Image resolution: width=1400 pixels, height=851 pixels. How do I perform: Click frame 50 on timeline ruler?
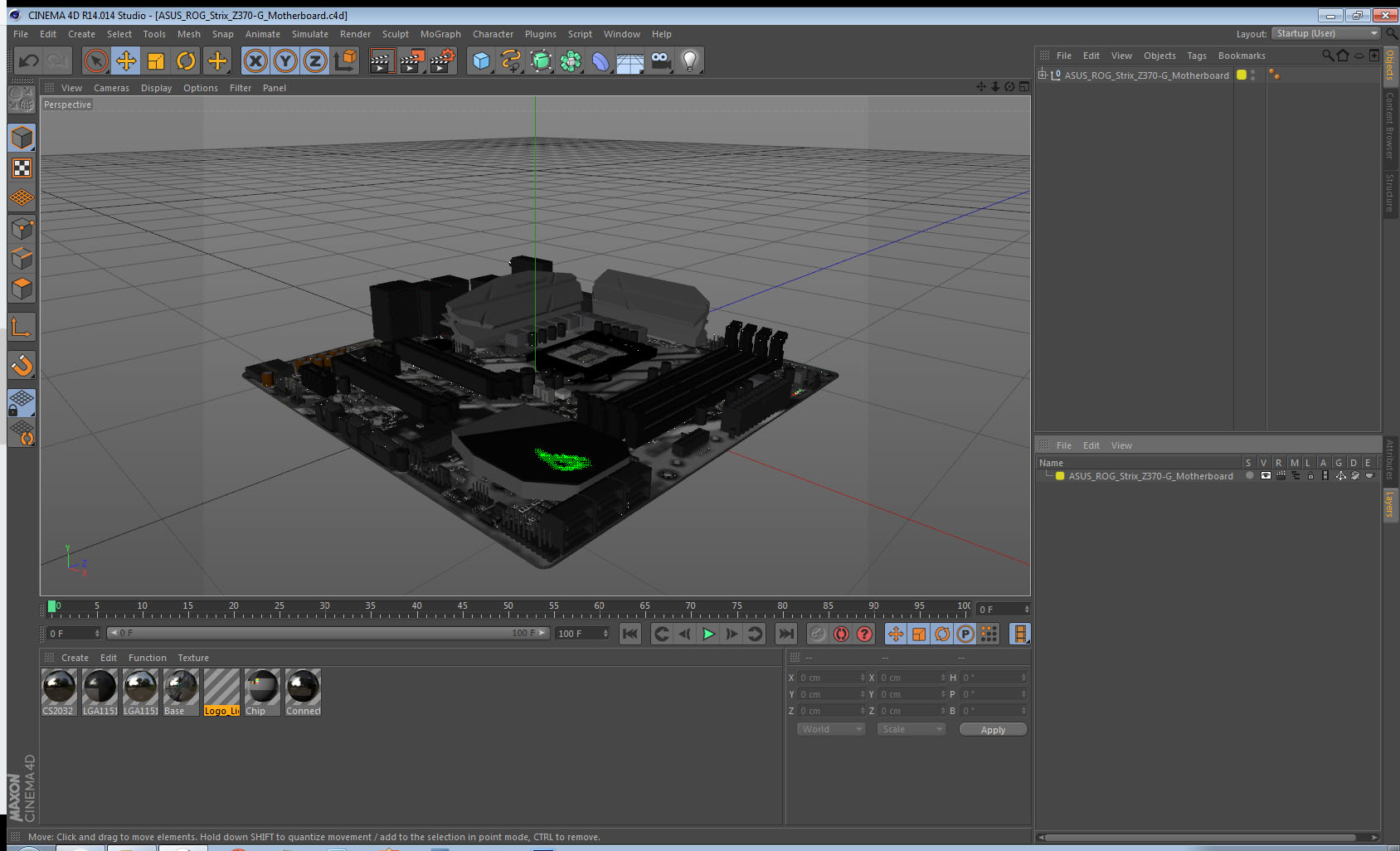[x=508, y=608]
